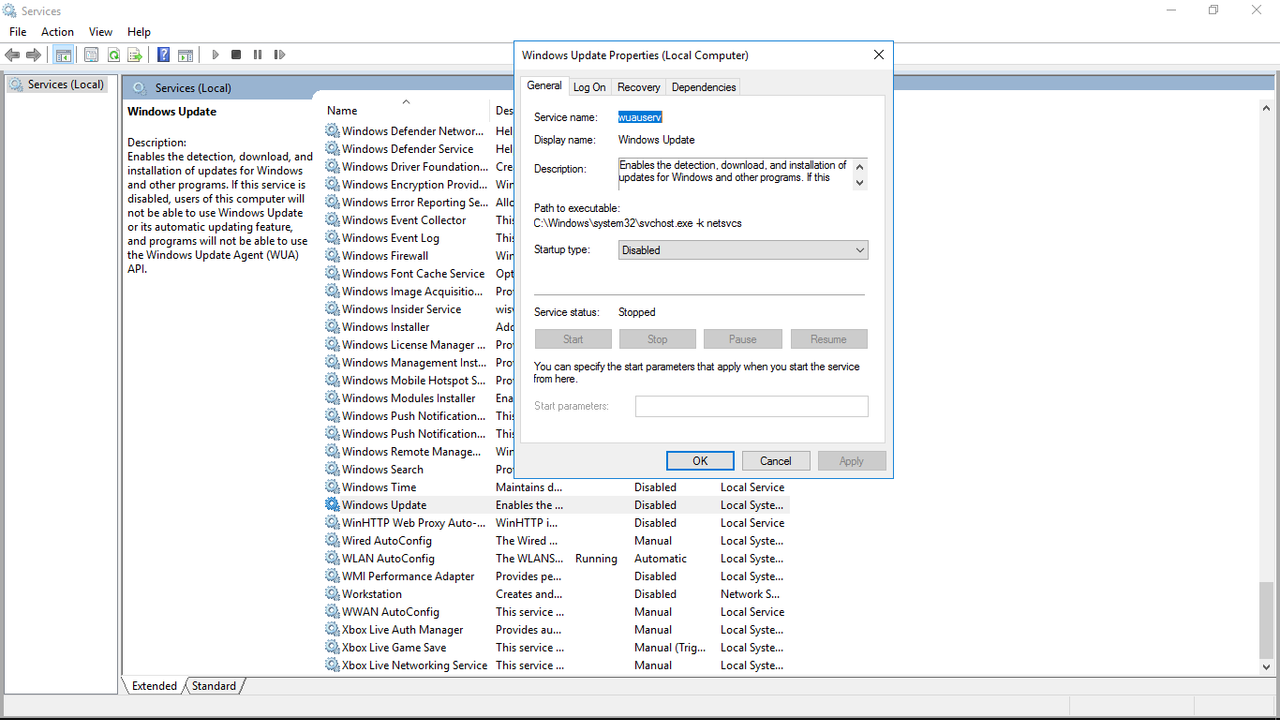The image size is (1280, 720).
Task: Click the Description box up scroll arrow
Action: click(859, 165)
